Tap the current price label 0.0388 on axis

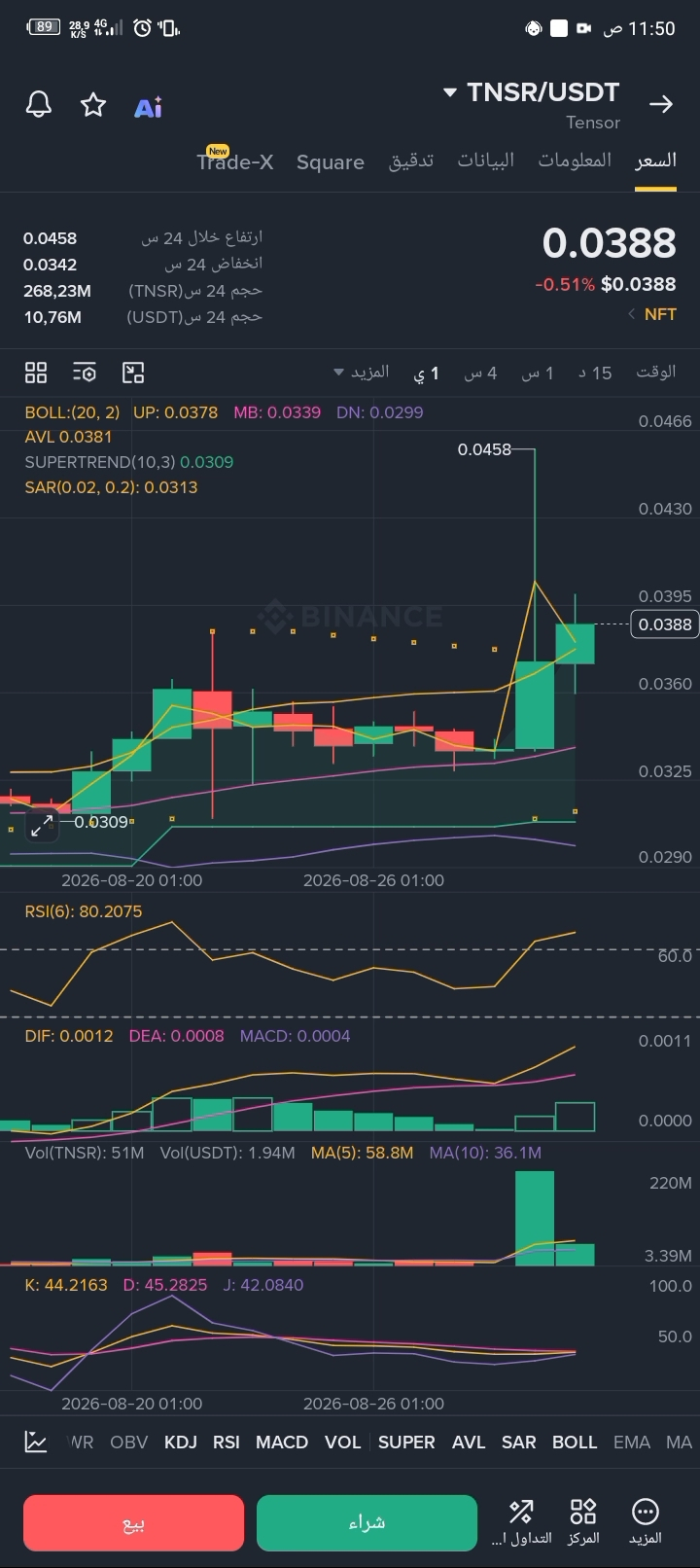click(665, 624)
